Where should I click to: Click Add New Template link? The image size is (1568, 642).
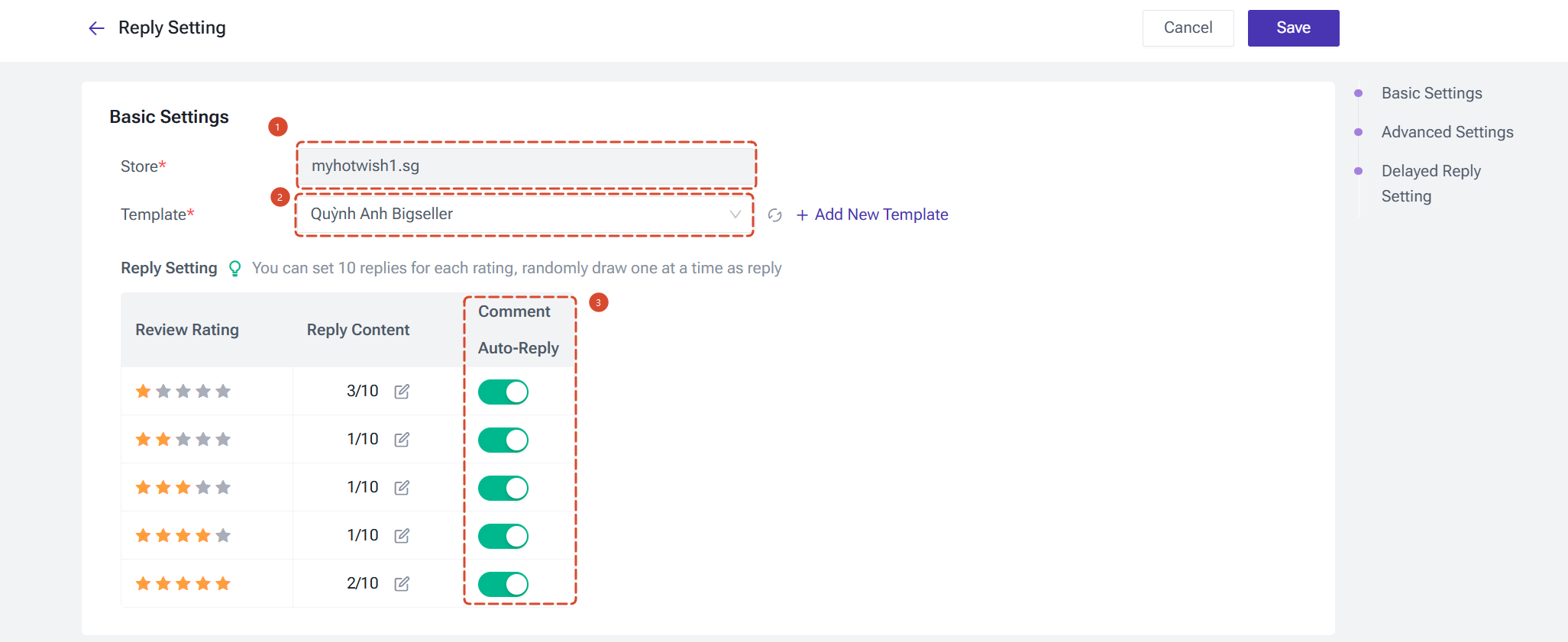coord(872,215)
